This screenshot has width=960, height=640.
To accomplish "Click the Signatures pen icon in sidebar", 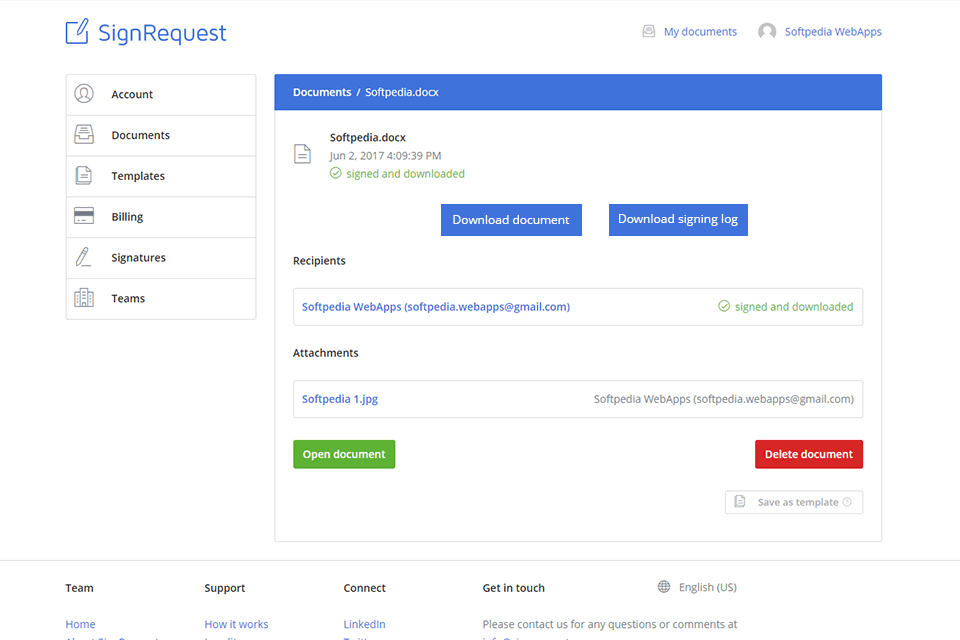I will click(83, 257).
